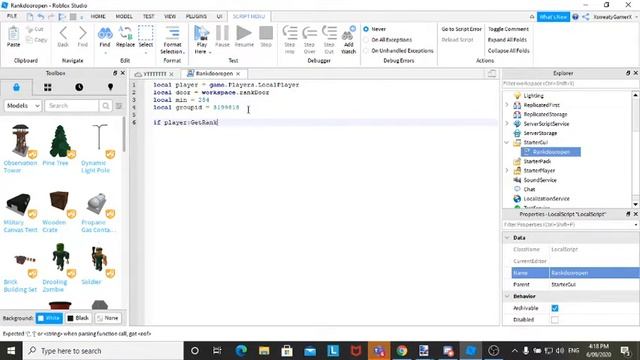The image size is (640, 360).
Task: Switch to the YTTTTTTT document tab
Action: tap(154, 74)
